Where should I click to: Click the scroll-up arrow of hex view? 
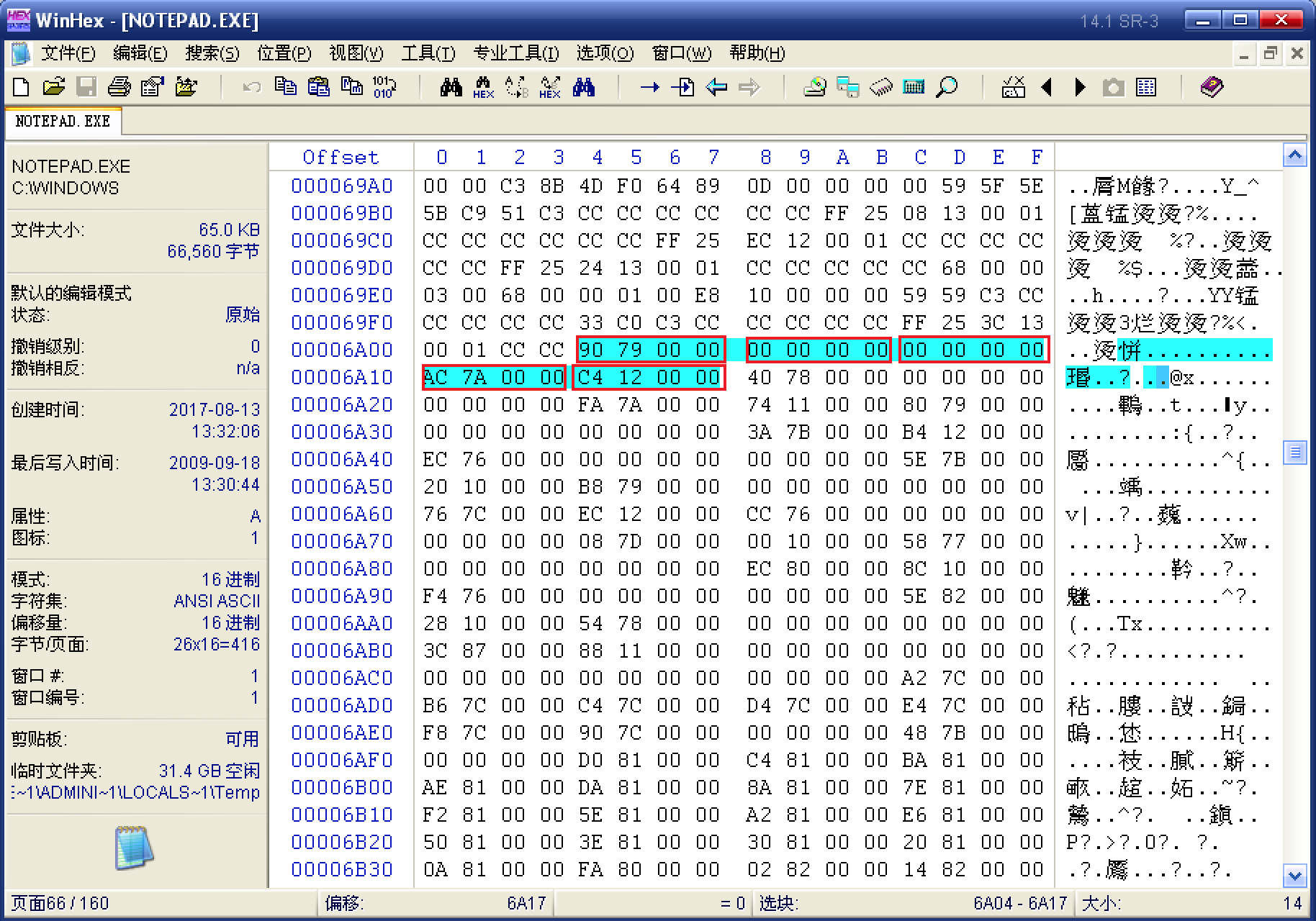1294,155
